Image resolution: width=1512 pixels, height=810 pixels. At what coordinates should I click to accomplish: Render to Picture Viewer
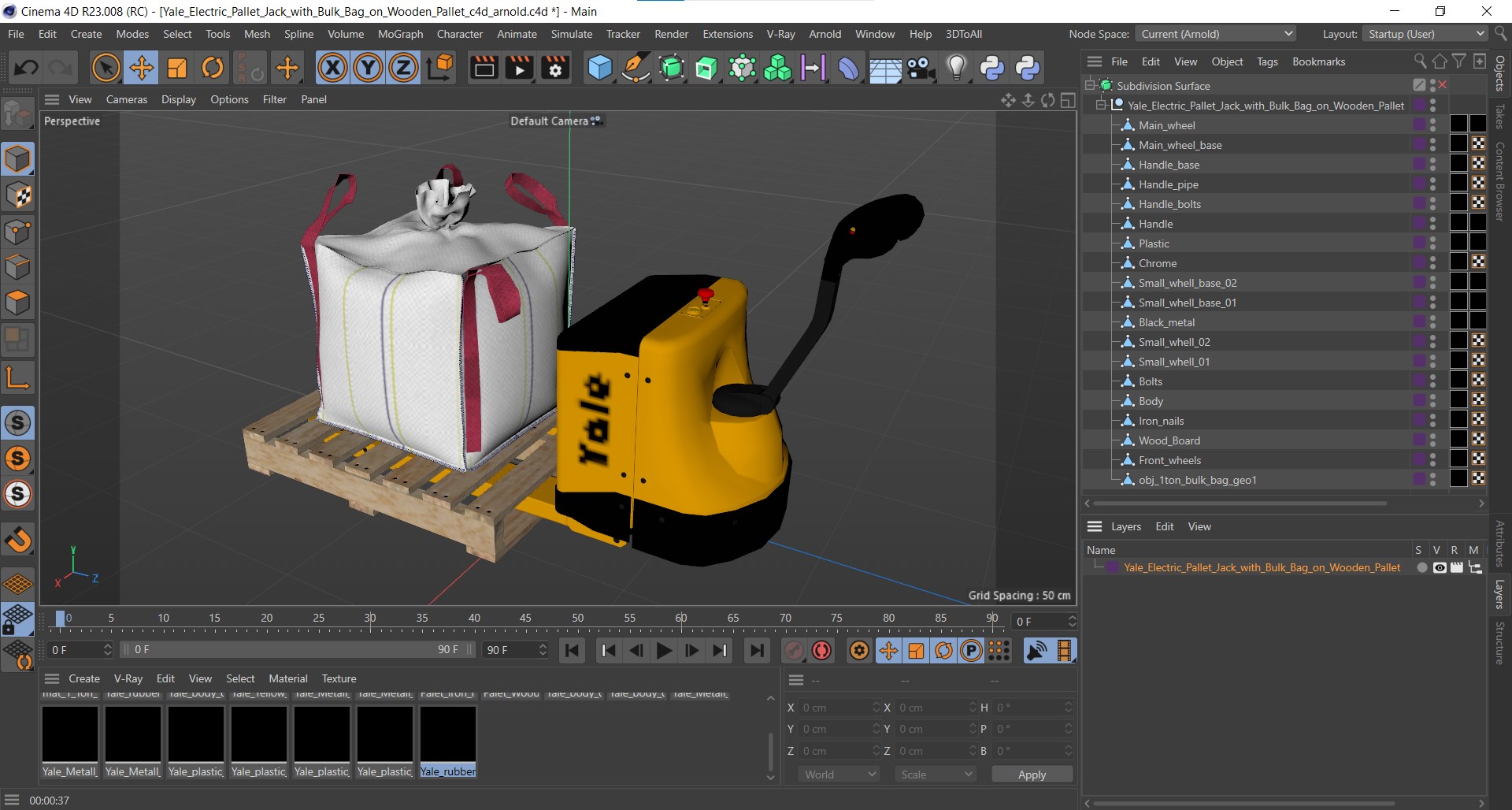(x=519, y=68)
